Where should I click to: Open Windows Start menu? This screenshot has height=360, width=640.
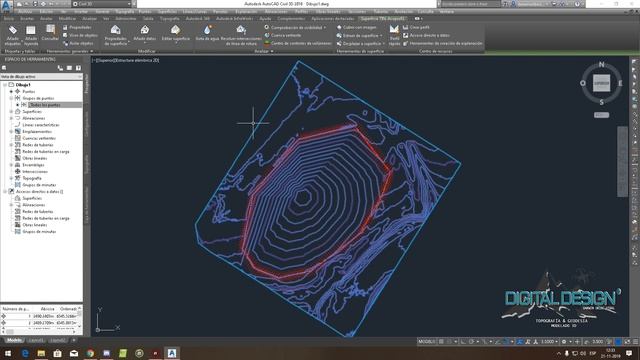[x=8, y=353]
